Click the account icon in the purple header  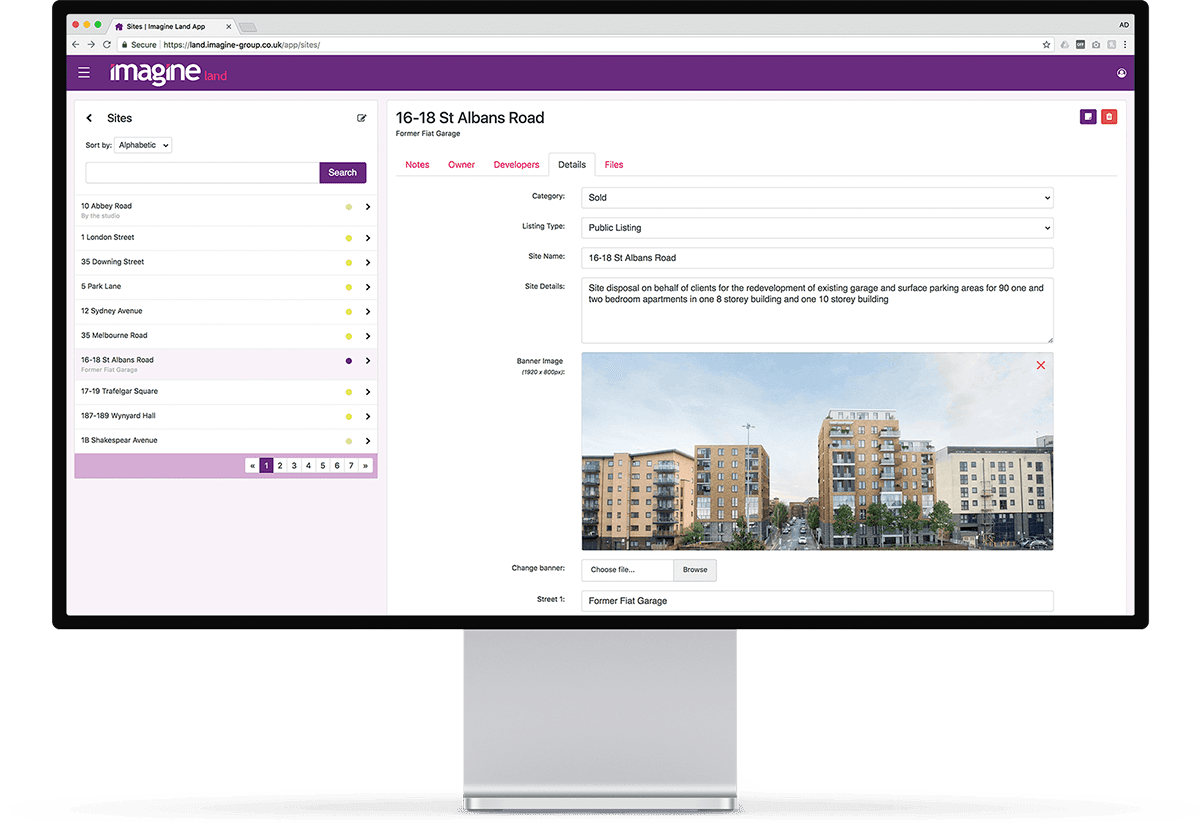click(x=1121, y=72)
